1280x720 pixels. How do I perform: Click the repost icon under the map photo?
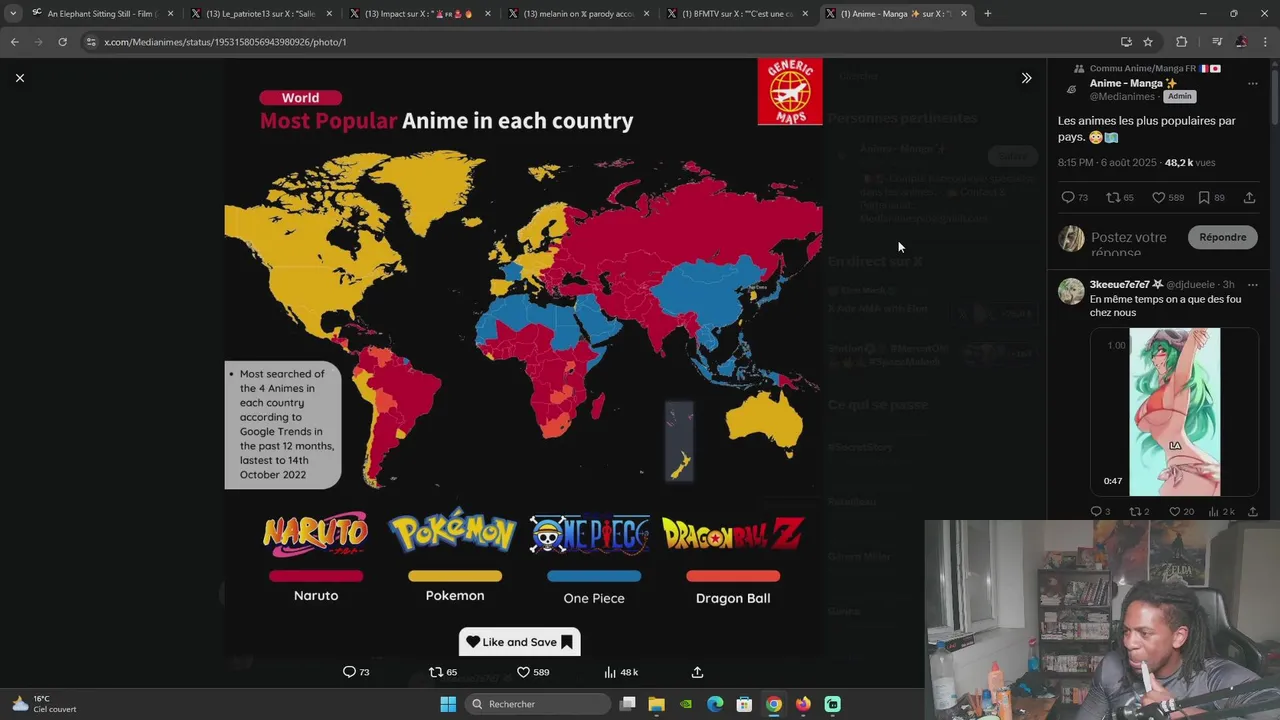[x=435, y=672]
